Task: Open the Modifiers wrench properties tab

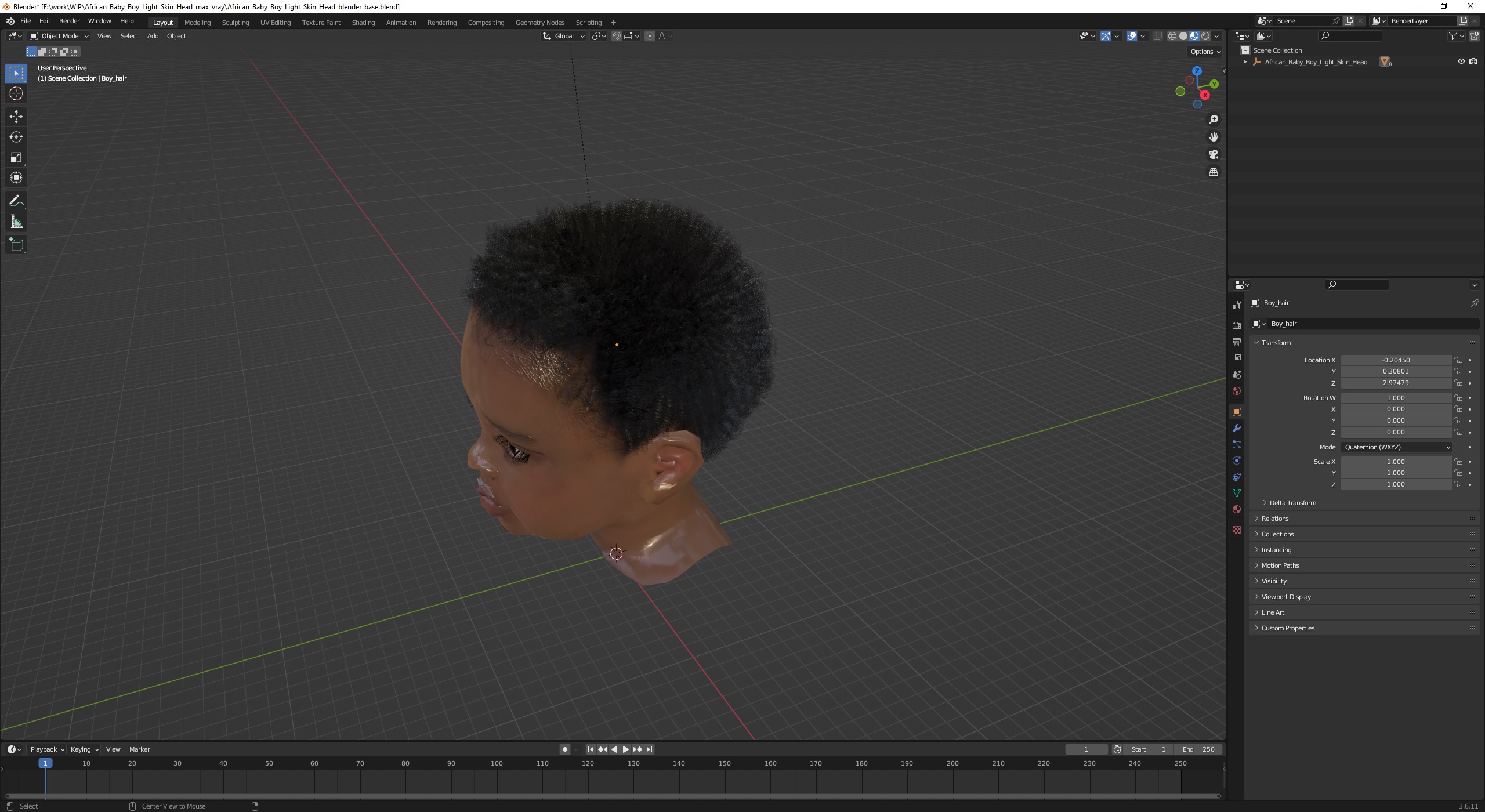Action: coord(1236,428)
